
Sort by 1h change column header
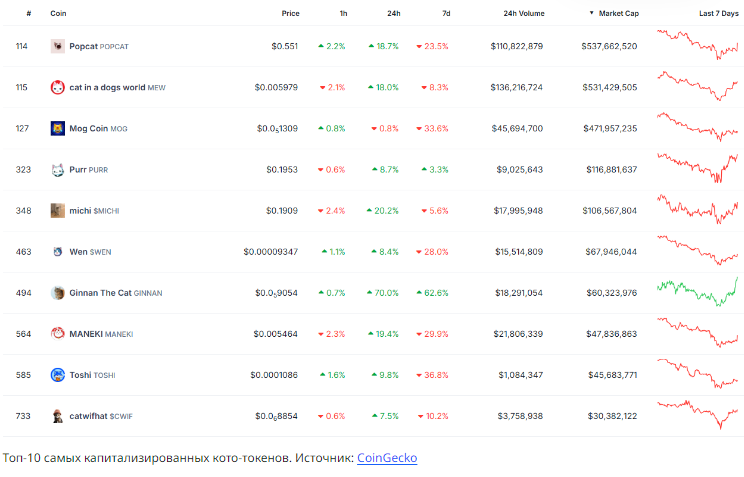pyautogui.click(x=344, y=13)
